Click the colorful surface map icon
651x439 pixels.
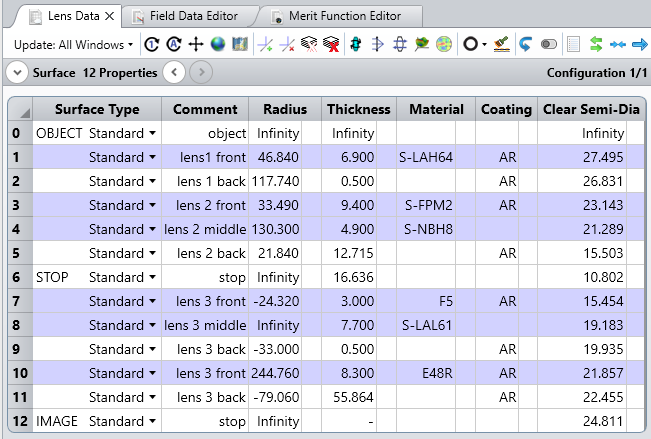(x=422, y=44)
